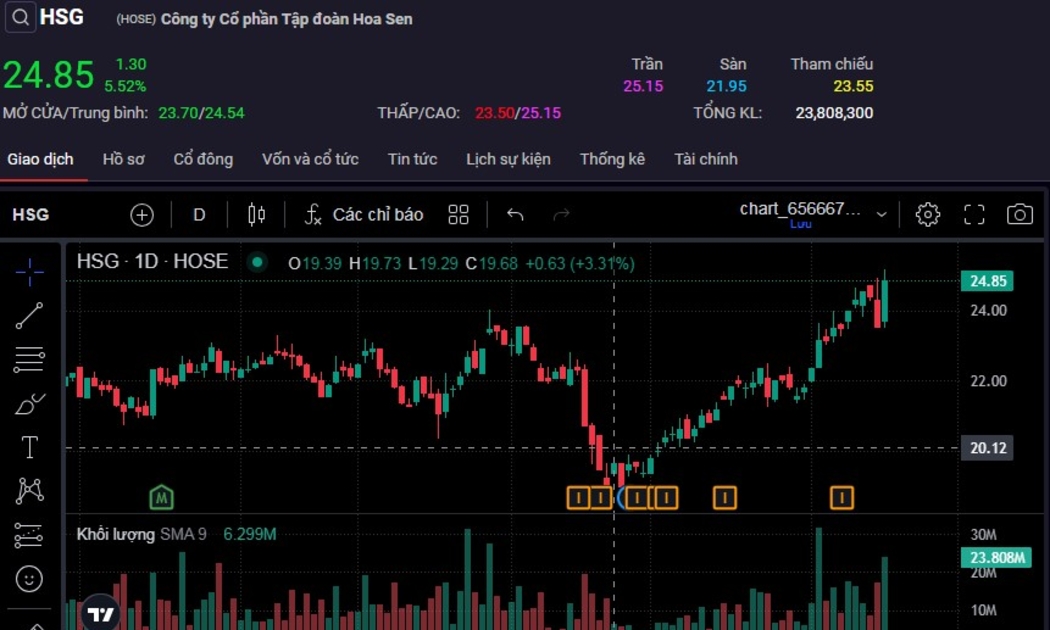Switch to the Tin tức tab

(x=412, y=159)
